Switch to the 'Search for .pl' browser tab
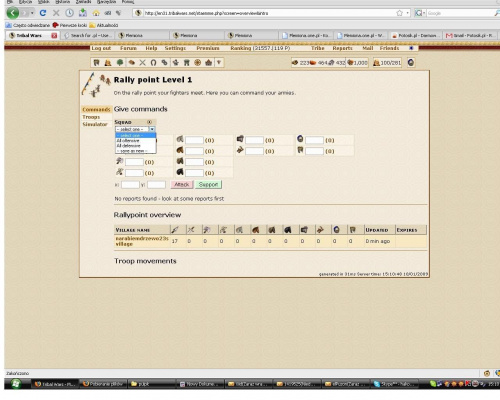Viewport: 500px width, 400px height. coord(88,35)
